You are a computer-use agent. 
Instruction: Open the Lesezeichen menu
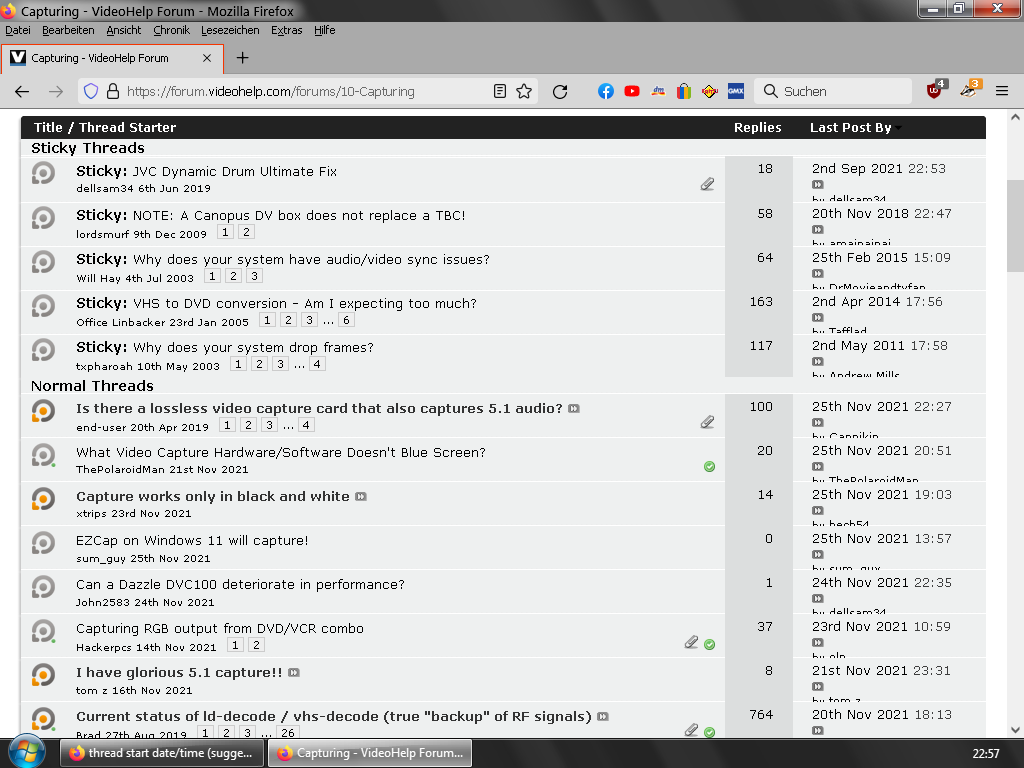[230, 30]
